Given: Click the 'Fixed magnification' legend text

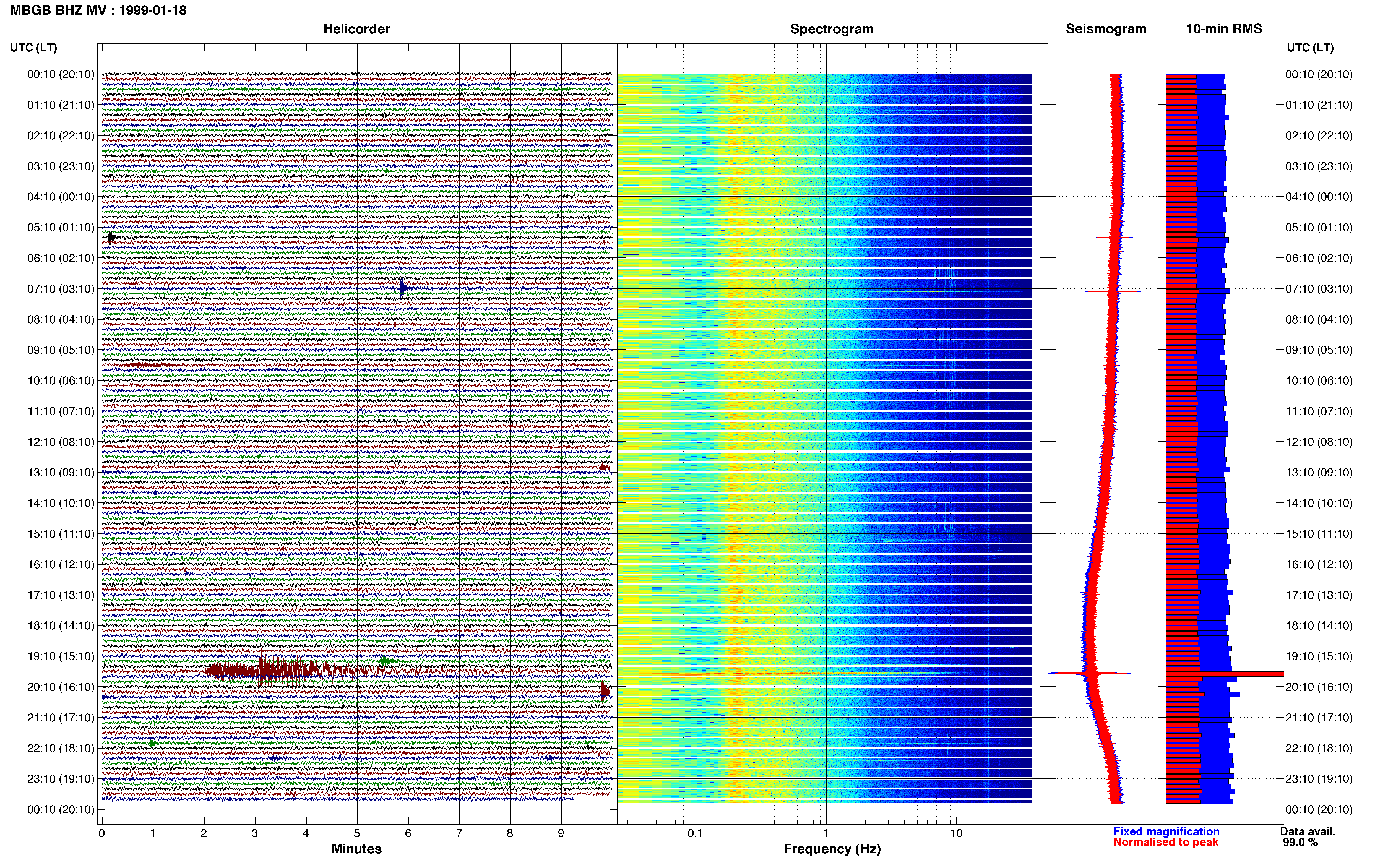Looking at the screenshot, I should (x=1166, y=831).
